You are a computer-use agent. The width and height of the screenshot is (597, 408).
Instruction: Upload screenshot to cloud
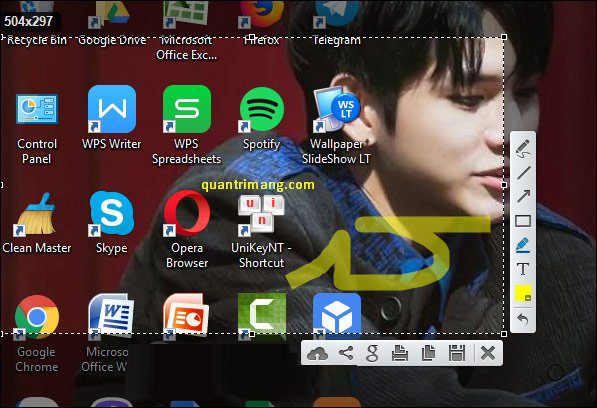317,354
